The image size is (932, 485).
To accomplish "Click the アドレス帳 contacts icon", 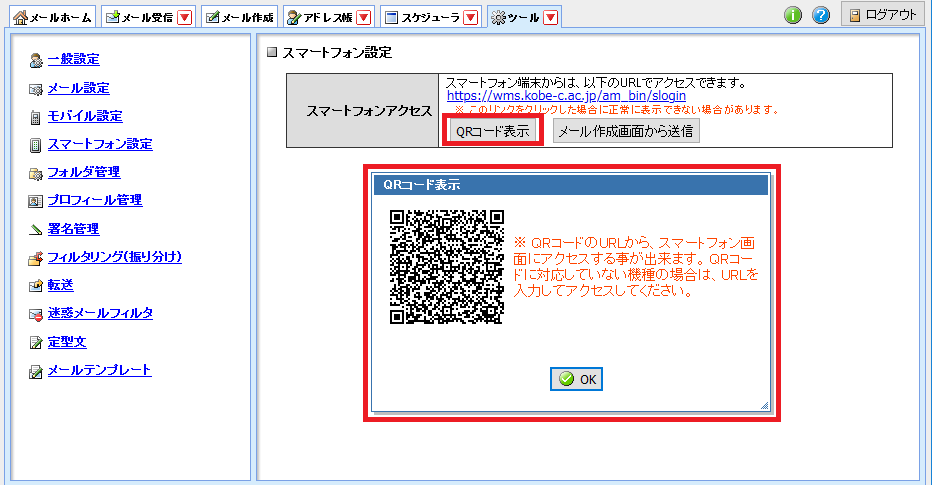I will pyautogui.click(x=294, y=18).
